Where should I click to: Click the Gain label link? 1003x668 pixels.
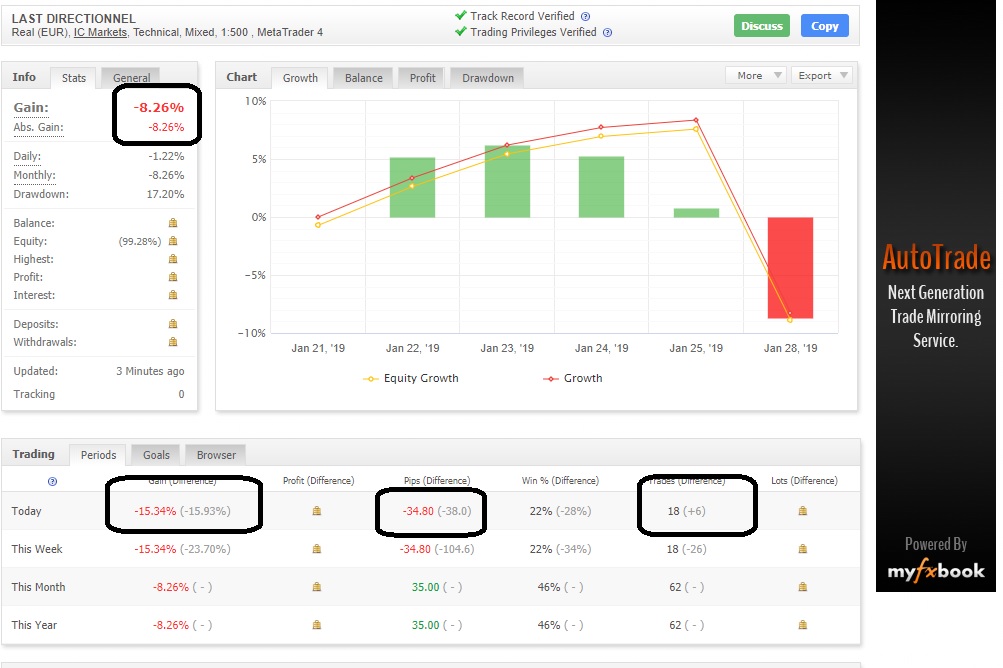pos(31,107)
